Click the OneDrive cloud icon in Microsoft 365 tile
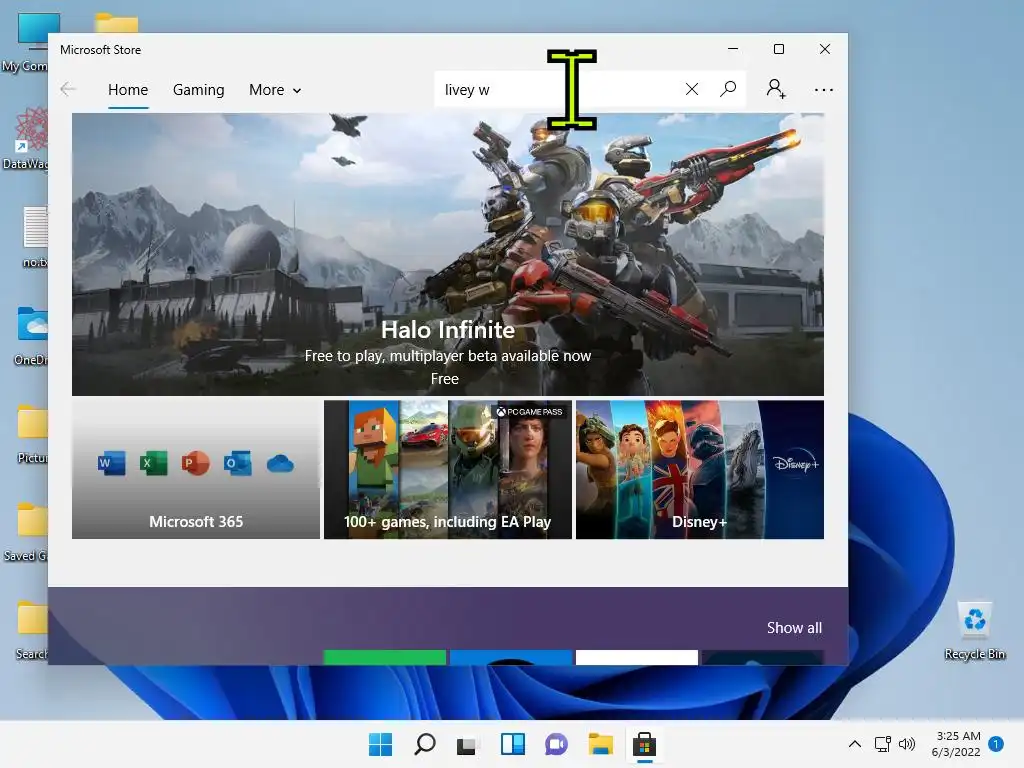 click(280, 464)
